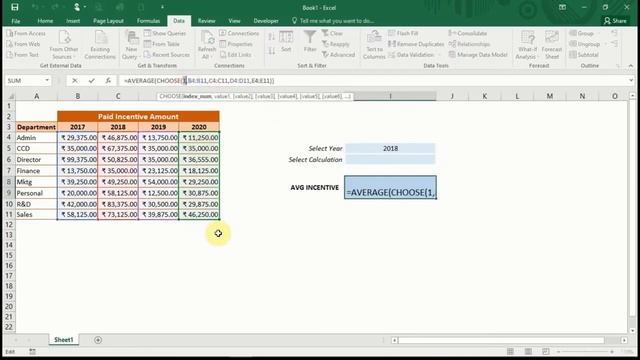Click the From Web icon
The height and width of the screenshot is (360, 640).
(x=24, y=44)
